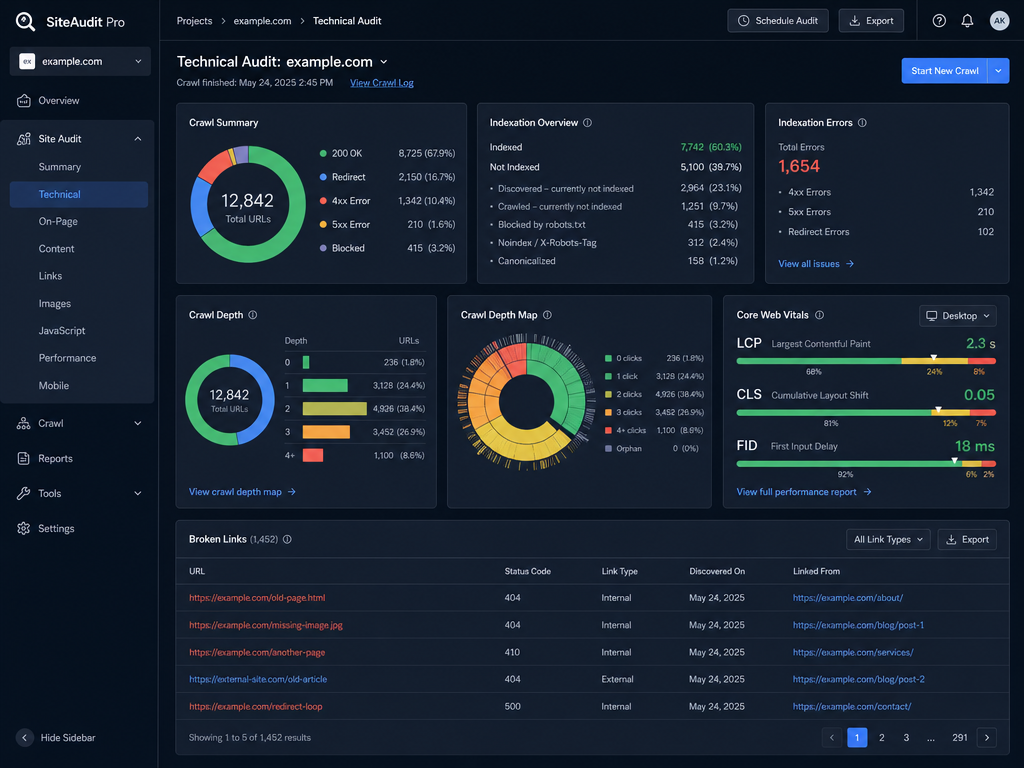
Task: Open View full performance report link
Action: (804, 492)
